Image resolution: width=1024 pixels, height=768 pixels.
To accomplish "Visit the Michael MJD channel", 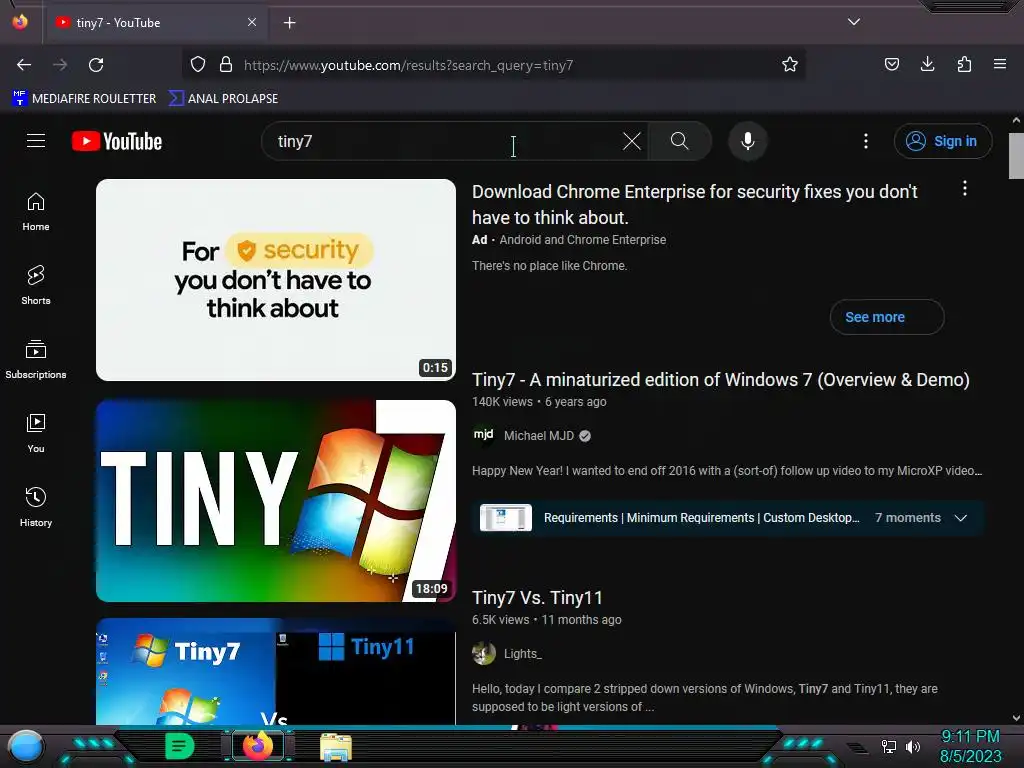I will [539, 436].
